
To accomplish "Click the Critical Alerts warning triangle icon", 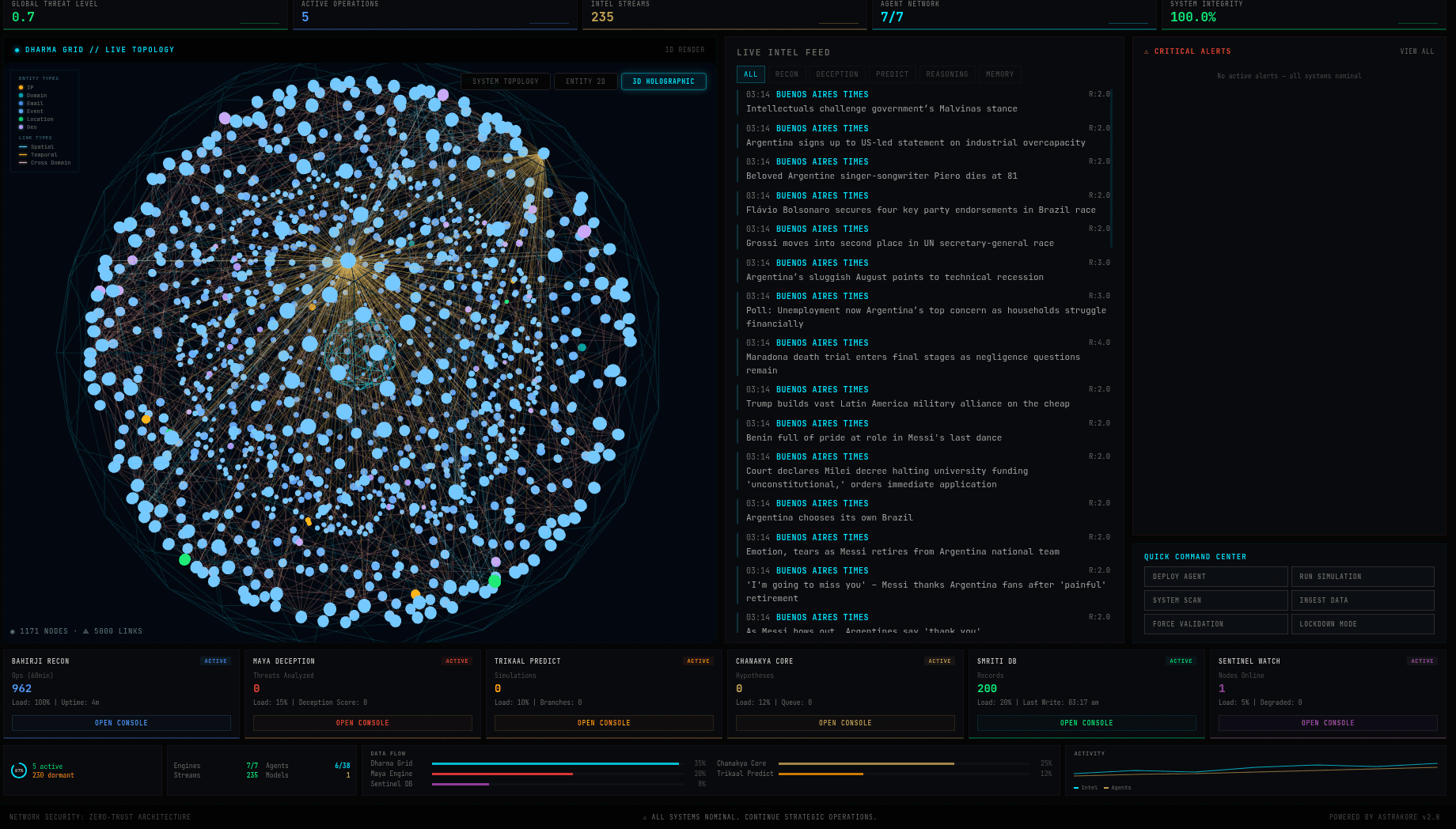I will point(1146,51).
